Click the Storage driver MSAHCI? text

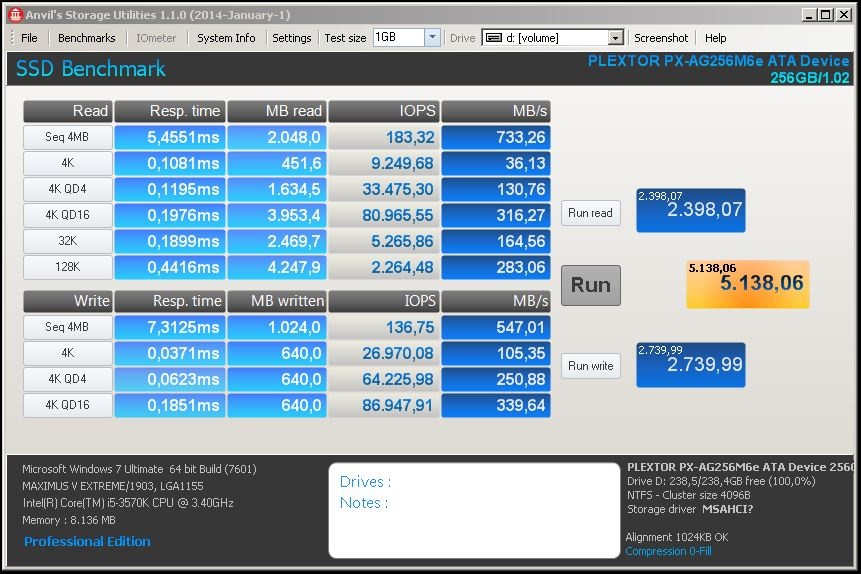coord(690,509)
